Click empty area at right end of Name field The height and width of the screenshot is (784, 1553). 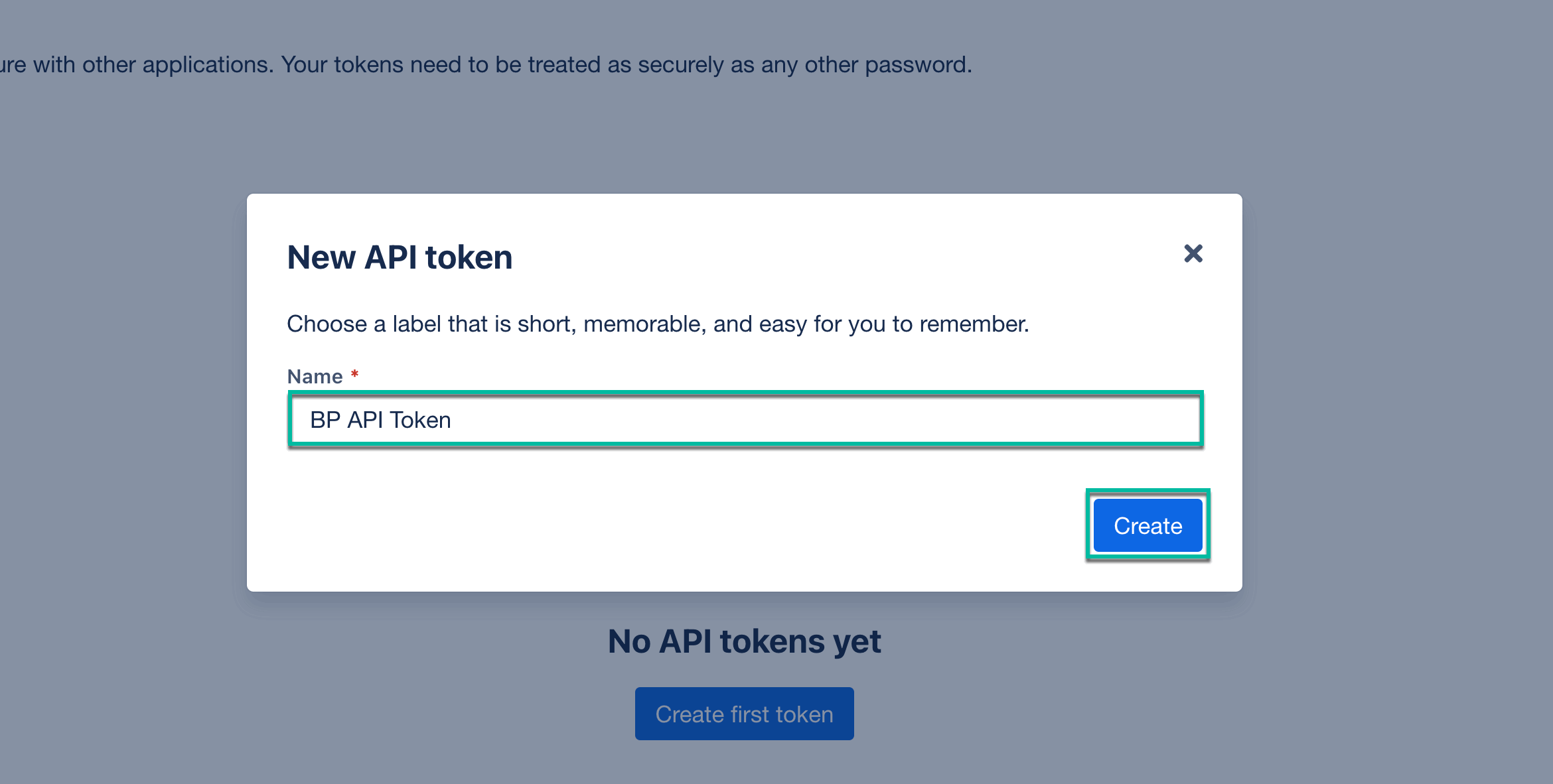click(1062, 420)
